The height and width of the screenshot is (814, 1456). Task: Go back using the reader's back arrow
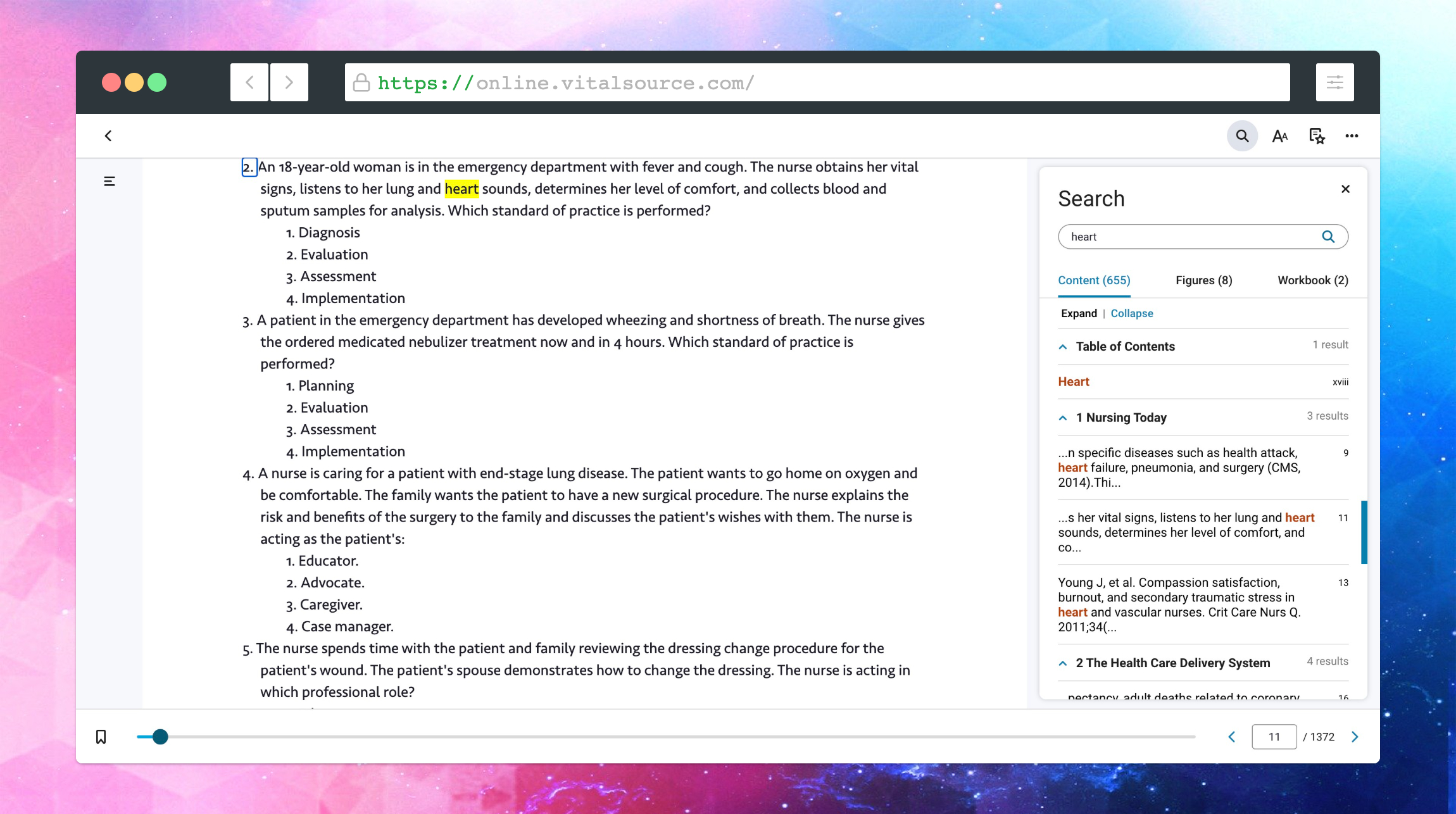pyautogui.click(x=108, y=135)
